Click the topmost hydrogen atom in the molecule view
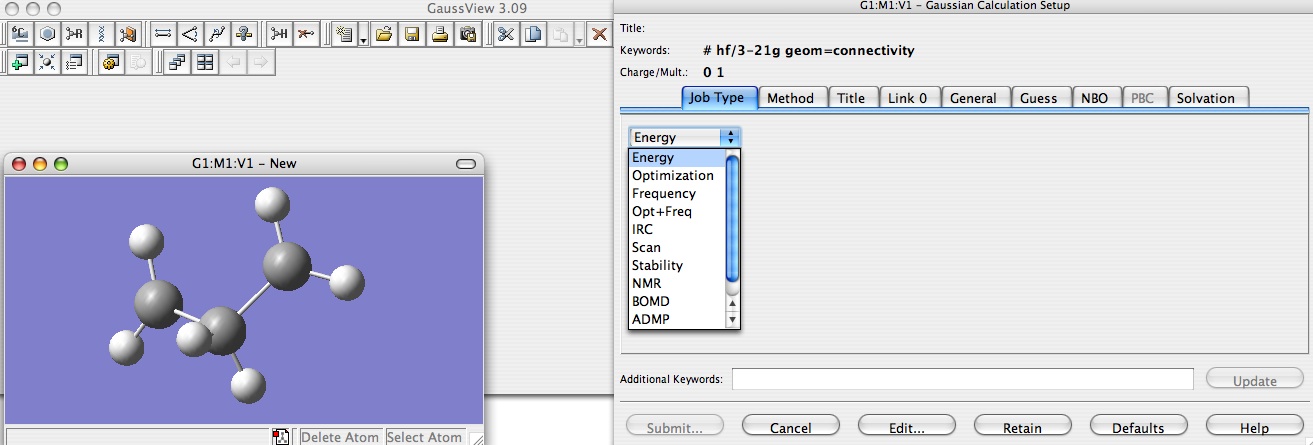The height and width of the screenshot is (445, 1313). pos(272,205)
